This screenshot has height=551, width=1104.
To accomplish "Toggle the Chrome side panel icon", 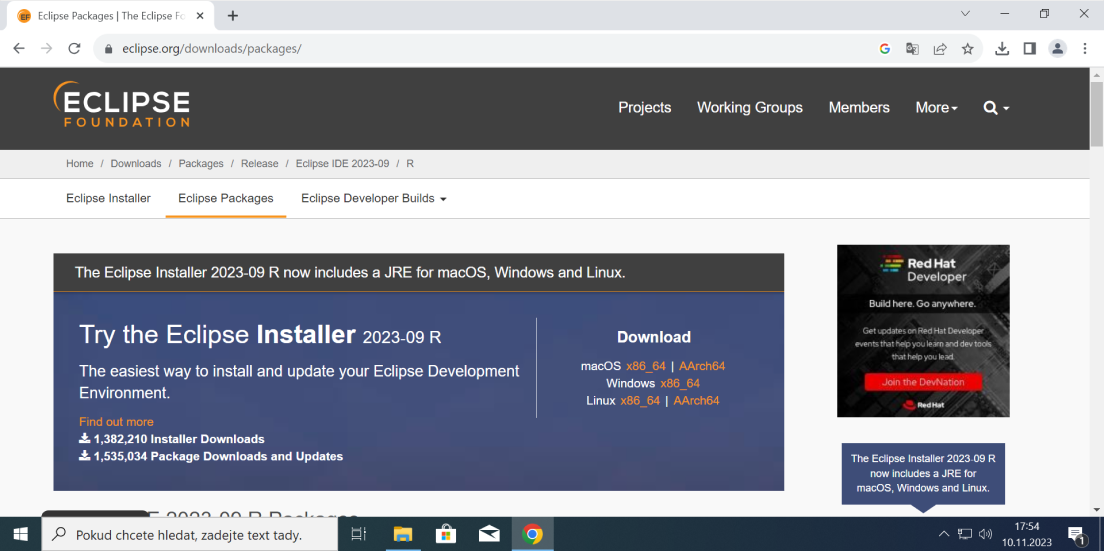I will 1029,49.
